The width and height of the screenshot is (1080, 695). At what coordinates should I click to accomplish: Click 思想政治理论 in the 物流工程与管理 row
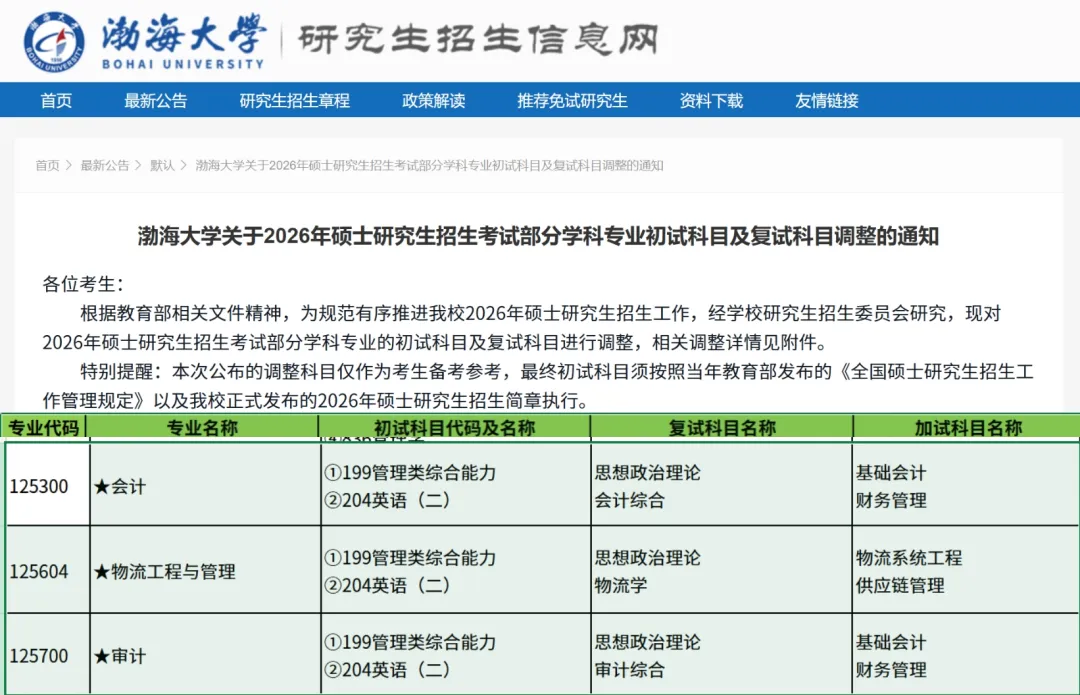[647, 558]
